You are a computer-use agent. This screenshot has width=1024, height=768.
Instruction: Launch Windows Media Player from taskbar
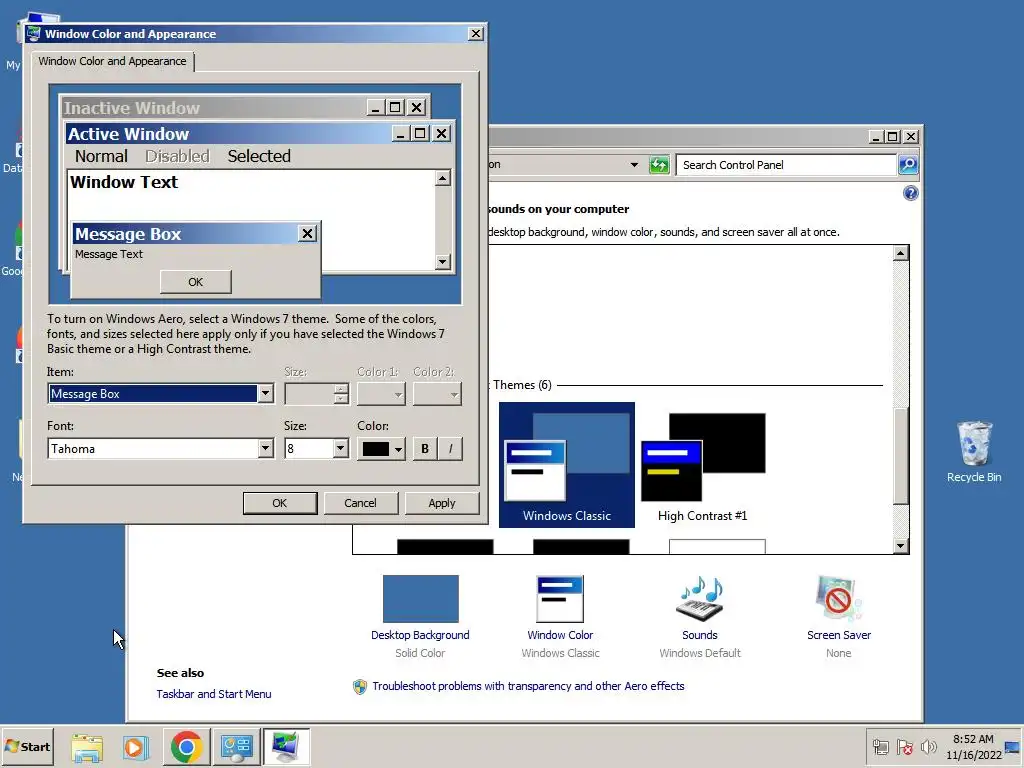click(x=136, y=747)
